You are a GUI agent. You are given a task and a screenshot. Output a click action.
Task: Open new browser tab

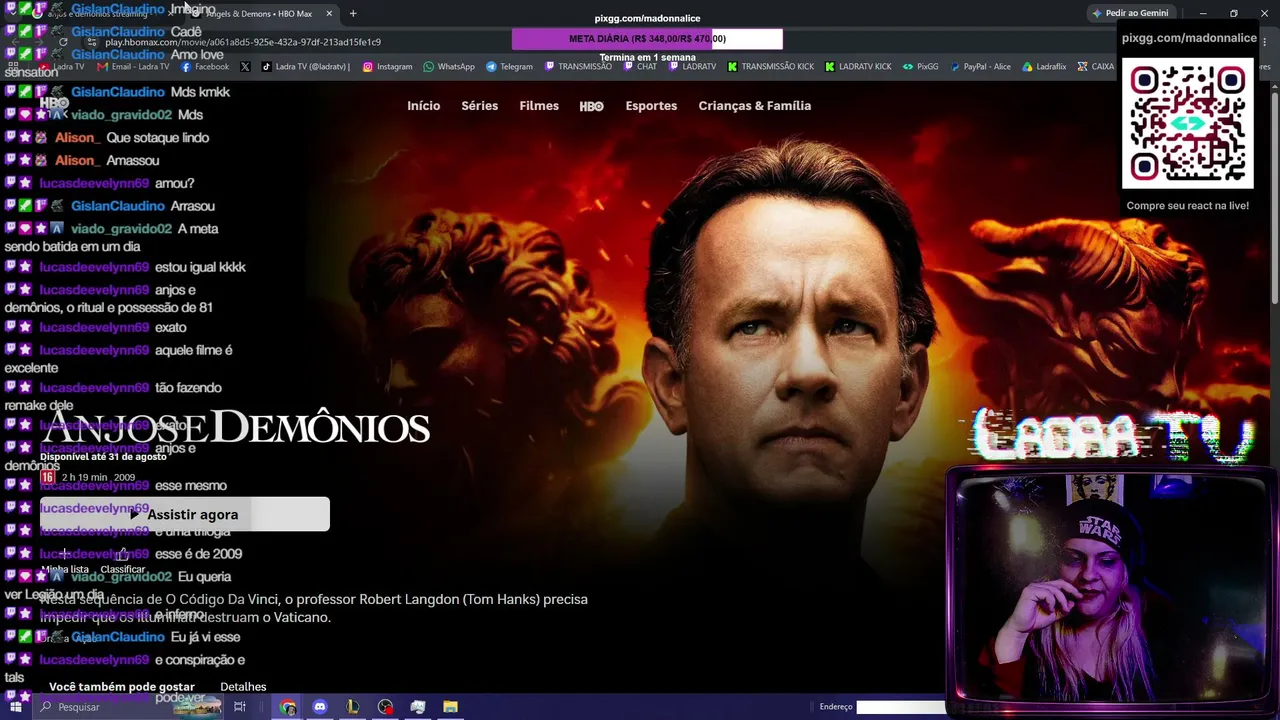tap(353, 14)
